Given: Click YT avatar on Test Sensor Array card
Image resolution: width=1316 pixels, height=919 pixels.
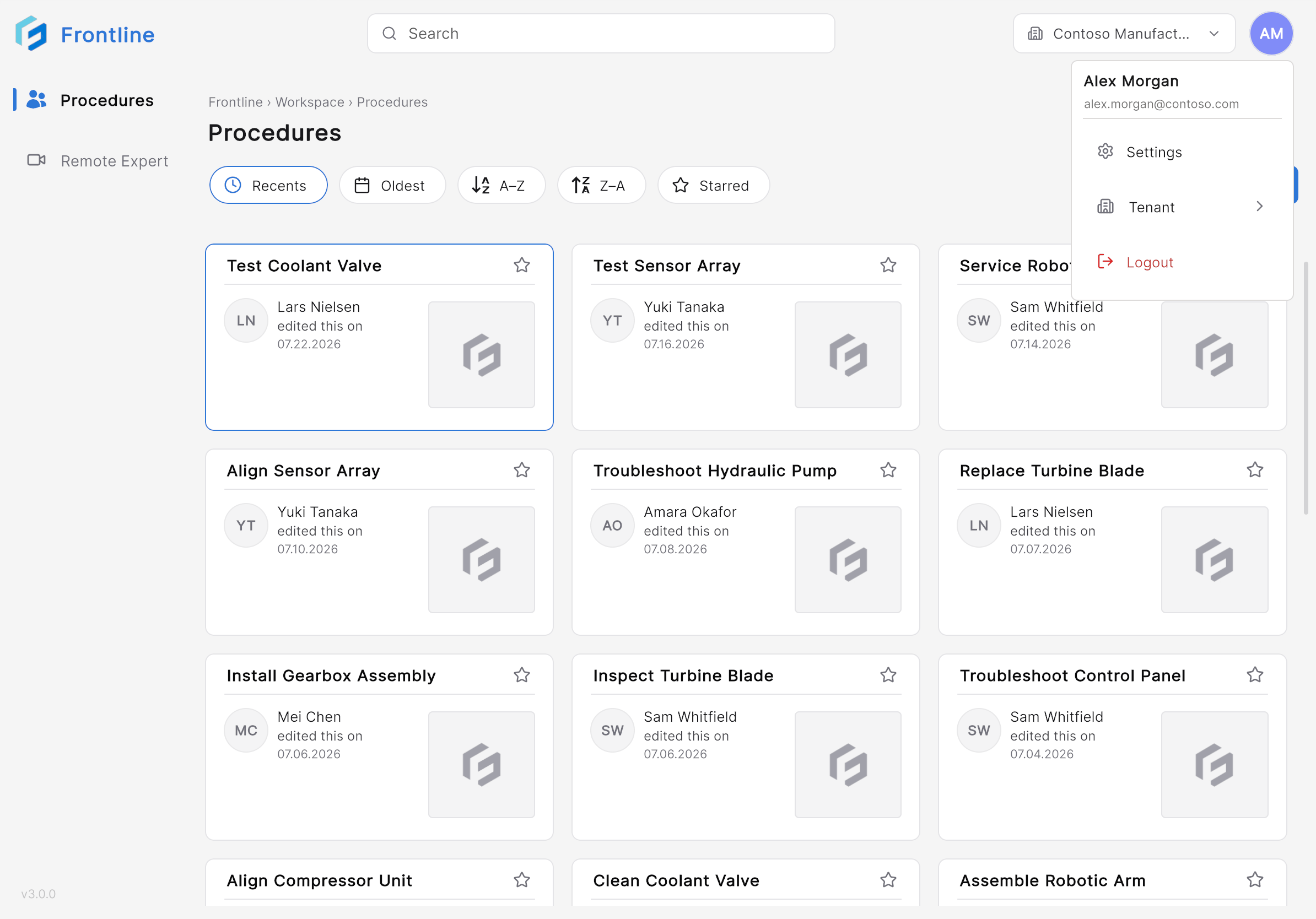Looking at the screenshot, I should pos(612,320).
